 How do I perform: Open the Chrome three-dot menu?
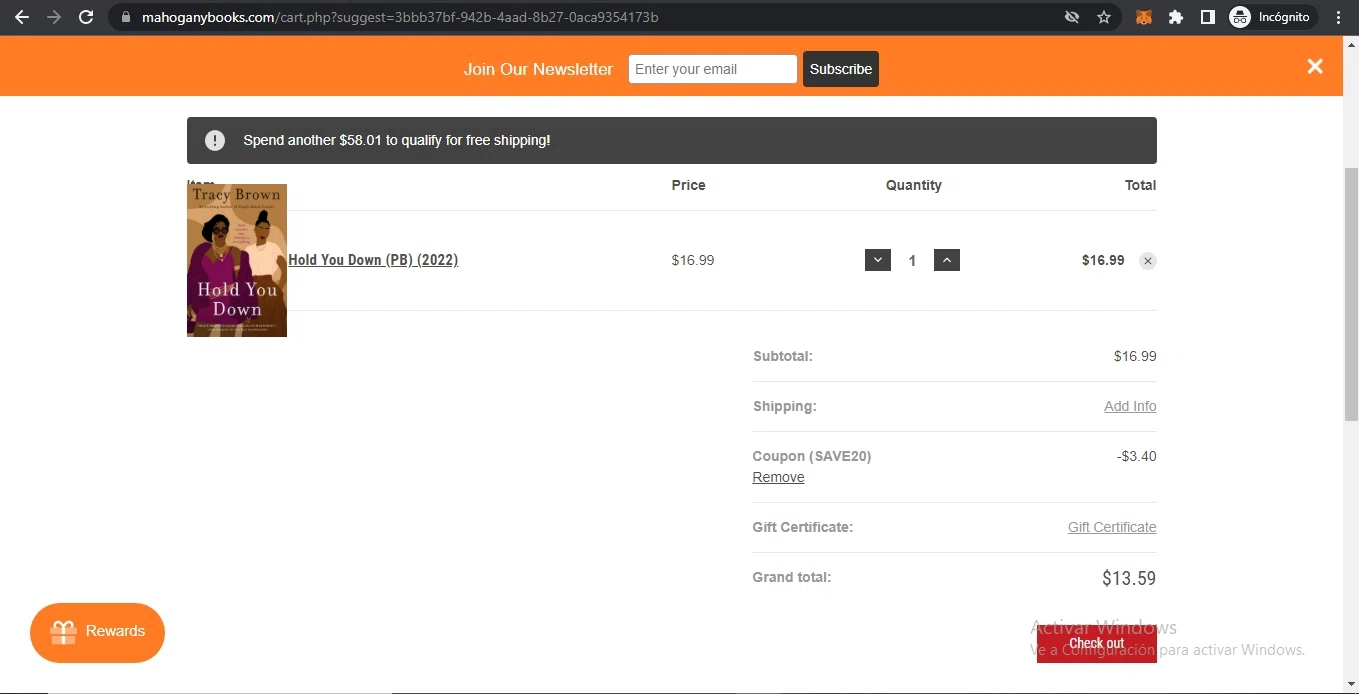(x=1339, y=17)
